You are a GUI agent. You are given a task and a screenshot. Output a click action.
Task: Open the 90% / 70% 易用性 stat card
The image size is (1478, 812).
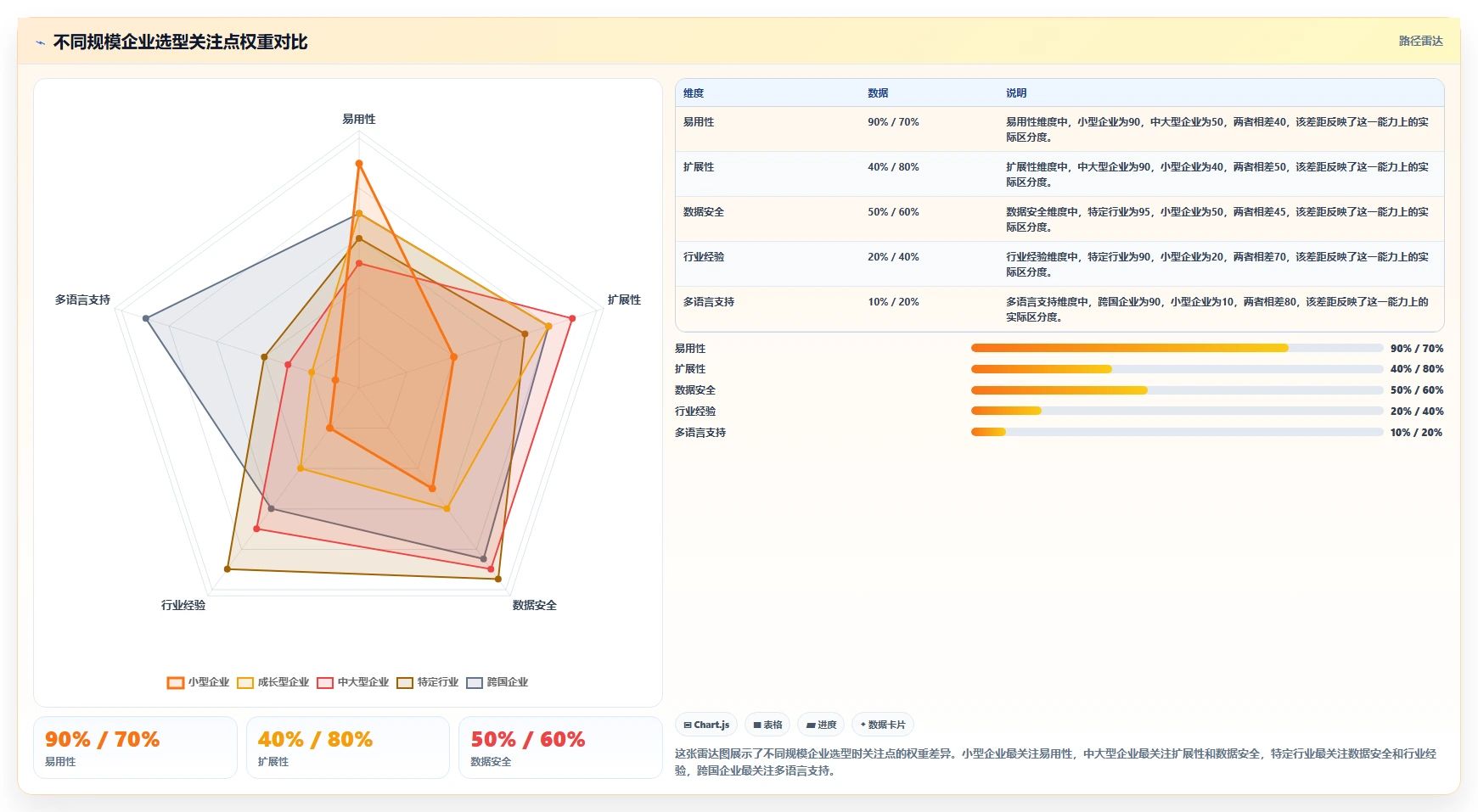point(135,748)
